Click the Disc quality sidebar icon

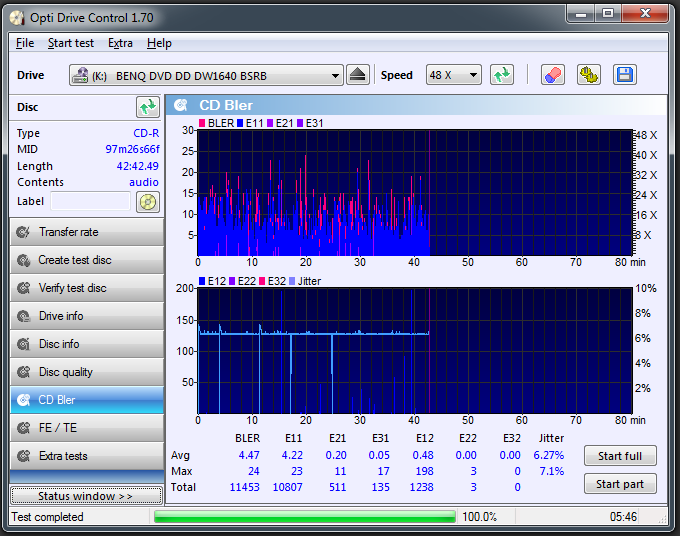pos(23,372)
